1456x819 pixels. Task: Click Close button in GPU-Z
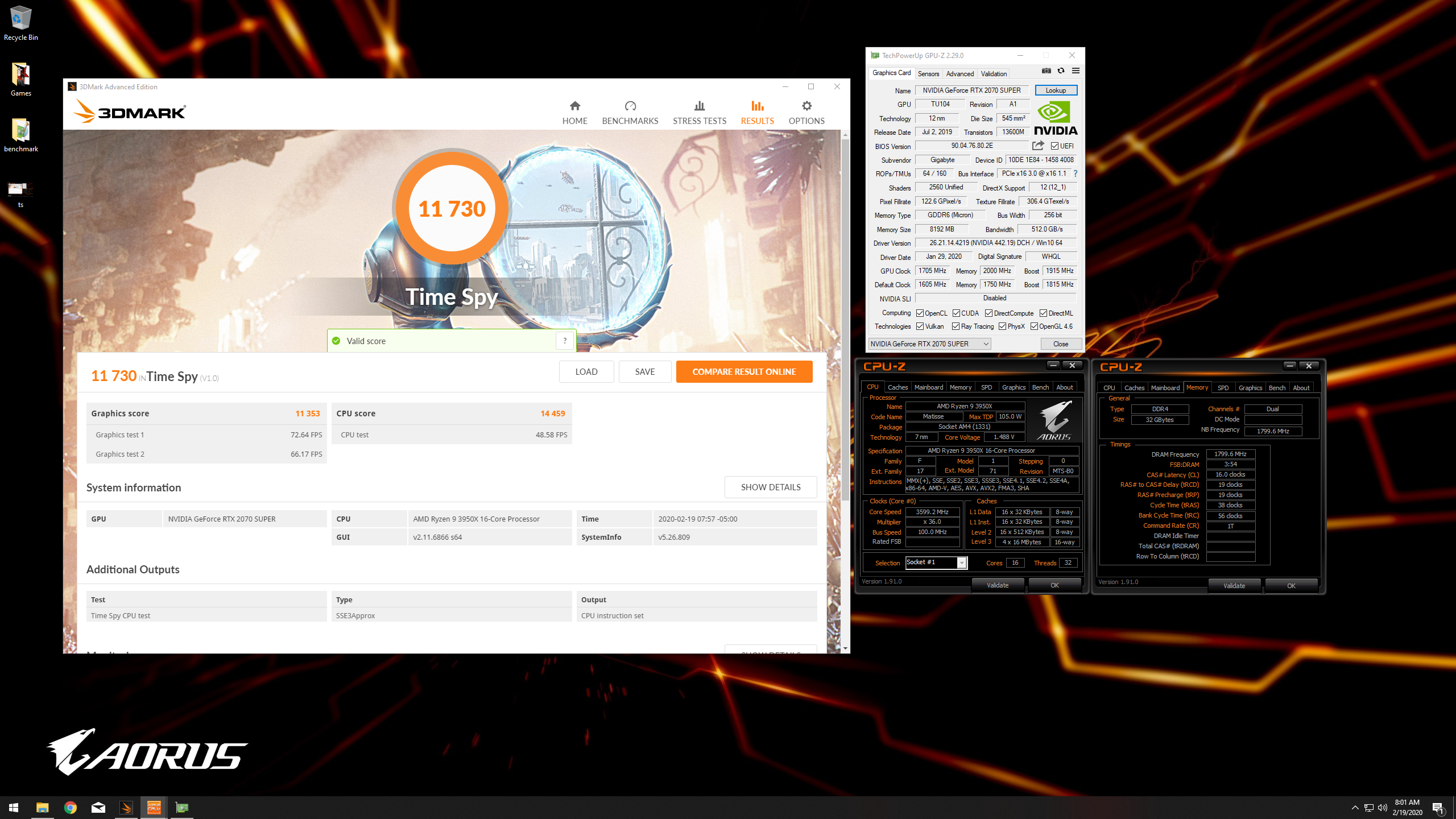click(1060, 344)
